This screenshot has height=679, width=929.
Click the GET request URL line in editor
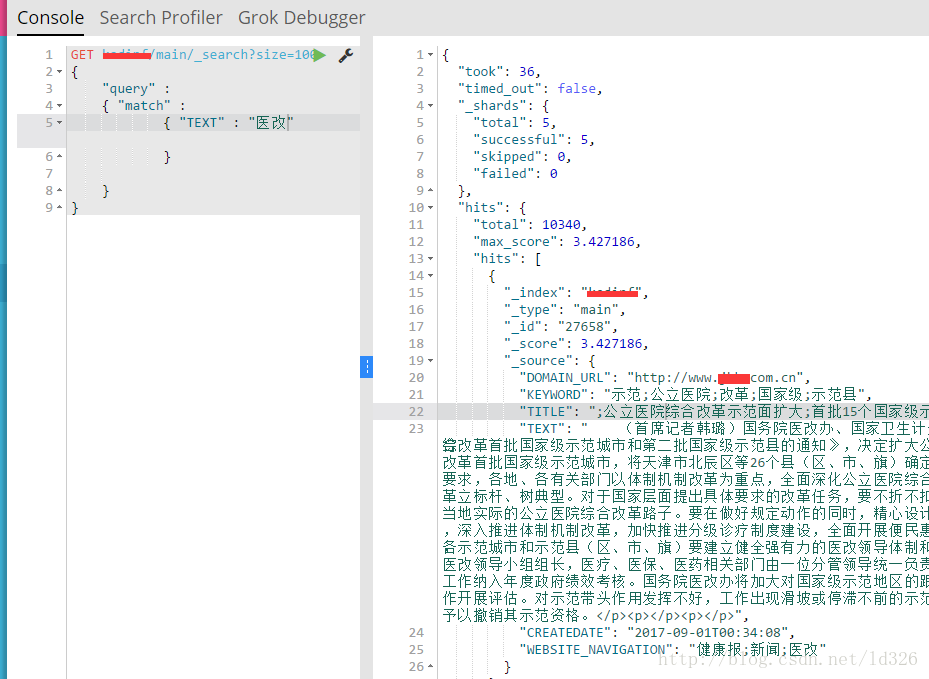pos(190,55)
